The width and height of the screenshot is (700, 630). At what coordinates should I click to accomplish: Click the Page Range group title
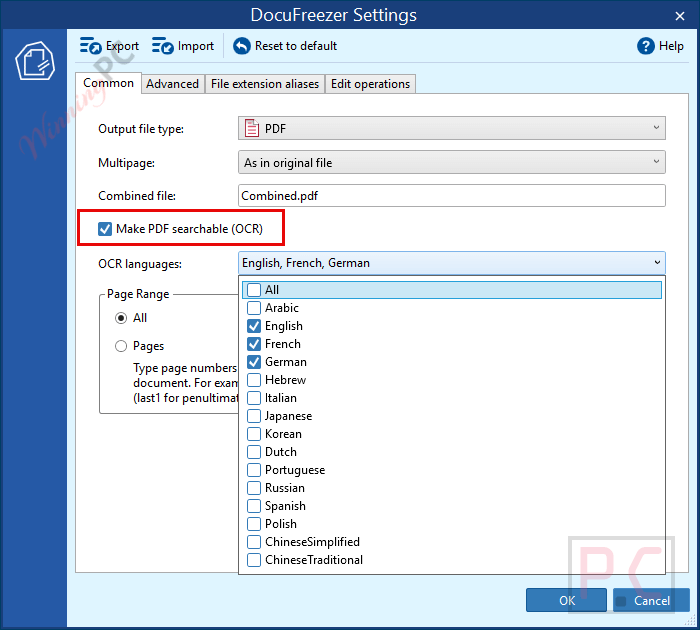pos(138,294)
